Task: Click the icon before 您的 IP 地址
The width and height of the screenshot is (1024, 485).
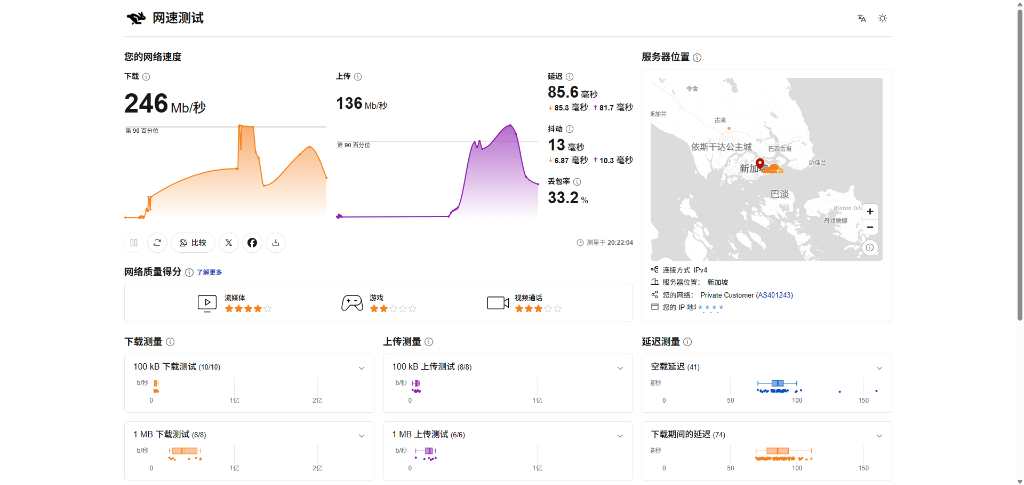Action: [x=654, y=307]
